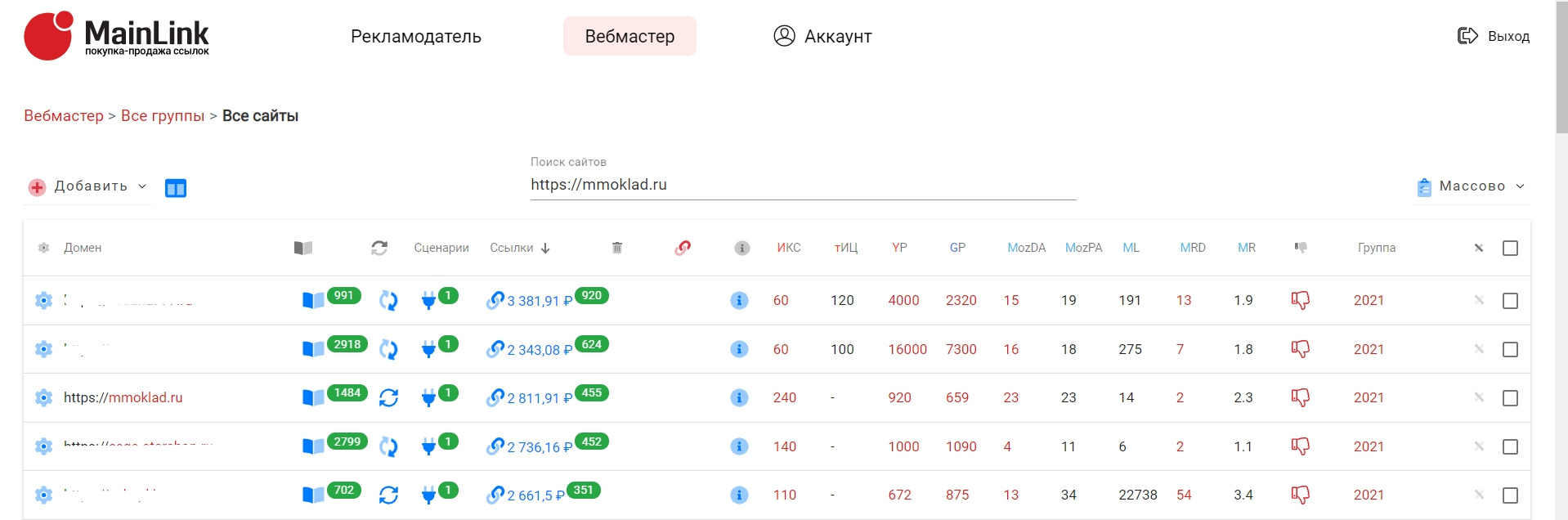Screen dimensions: 1568x520
Task: Check the checkbox for mmoklad.ru row
Action: click(x=1510, y=398)
